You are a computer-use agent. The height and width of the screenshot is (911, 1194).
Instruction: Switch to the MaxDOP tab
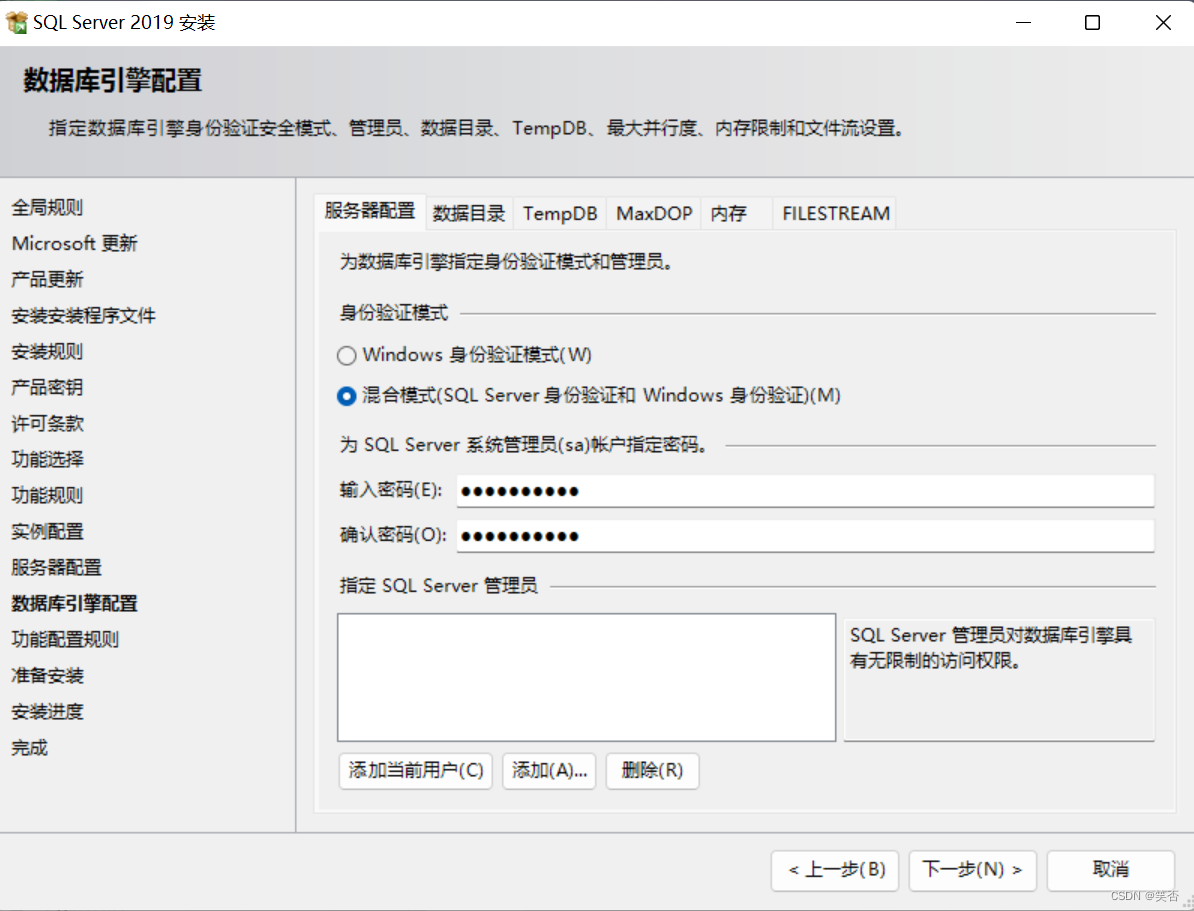[x=654, y=213]
